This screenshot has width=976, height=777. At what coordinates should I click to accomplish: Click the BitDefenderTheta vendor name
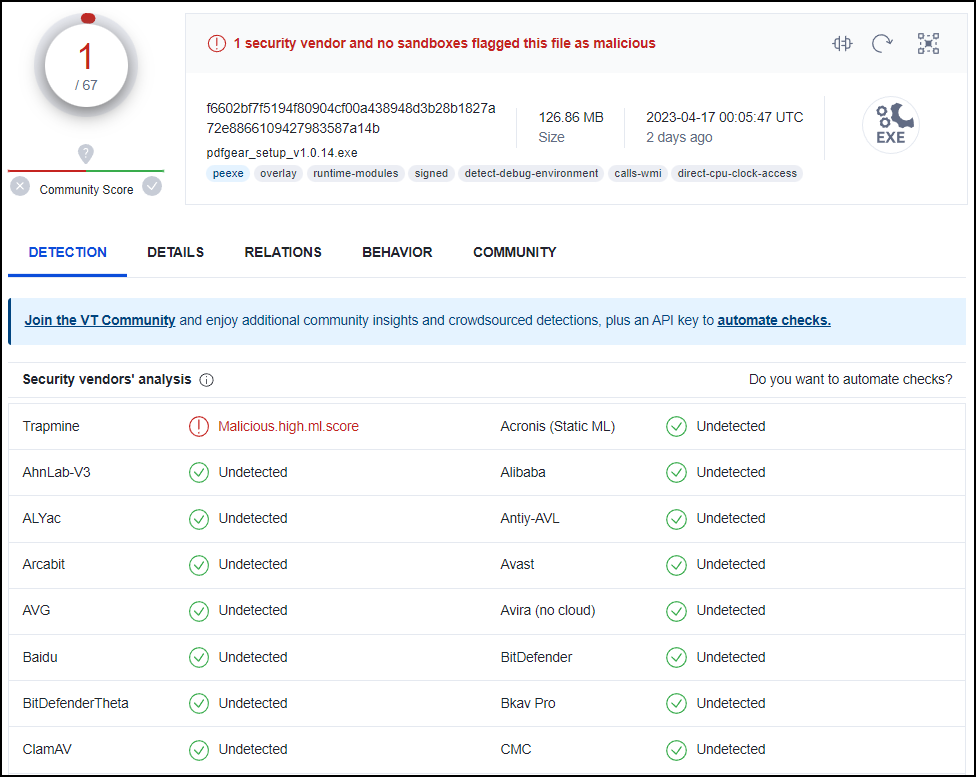[x=75, y=704]
